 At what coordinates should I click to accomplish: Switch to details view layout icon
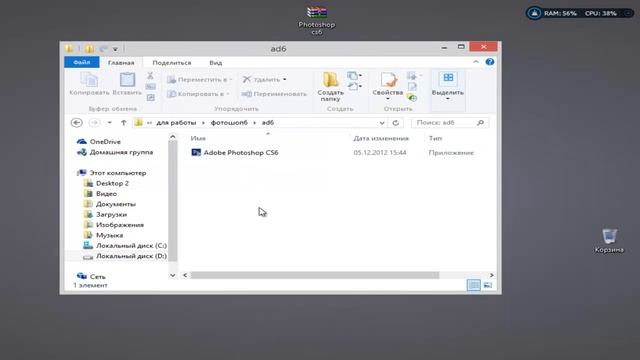tap(473, 285)
